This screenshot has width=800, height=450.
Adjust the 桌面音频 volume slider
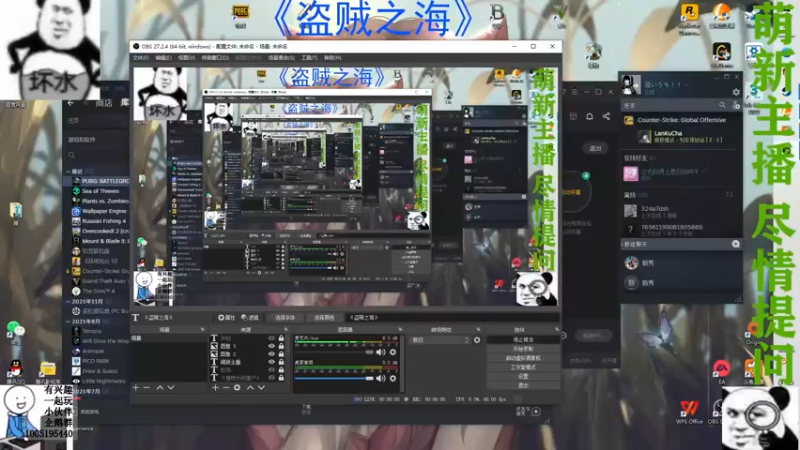334,379
